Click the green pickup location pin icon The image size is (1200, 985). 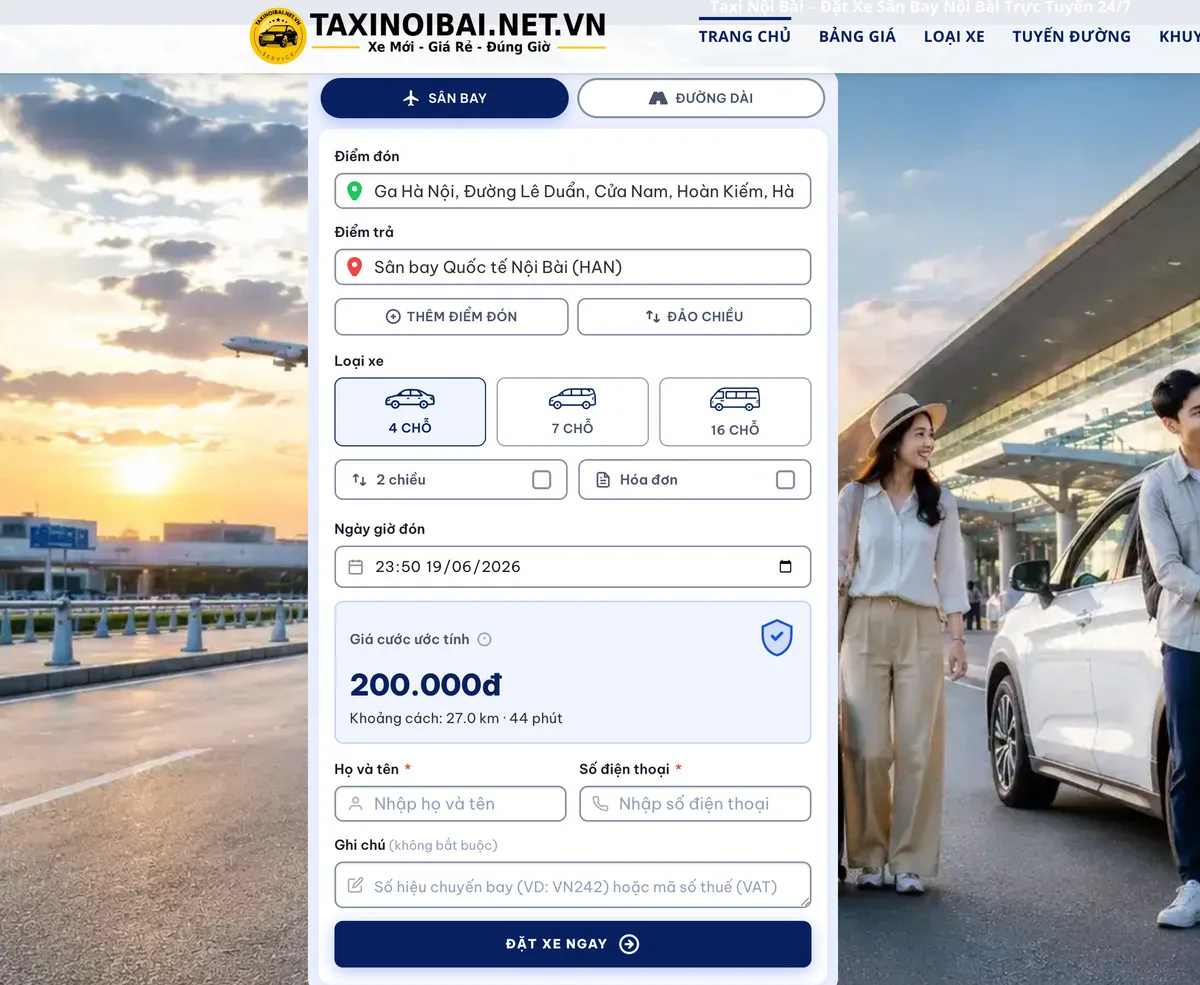pyautogui.click(x=354, y=191)
